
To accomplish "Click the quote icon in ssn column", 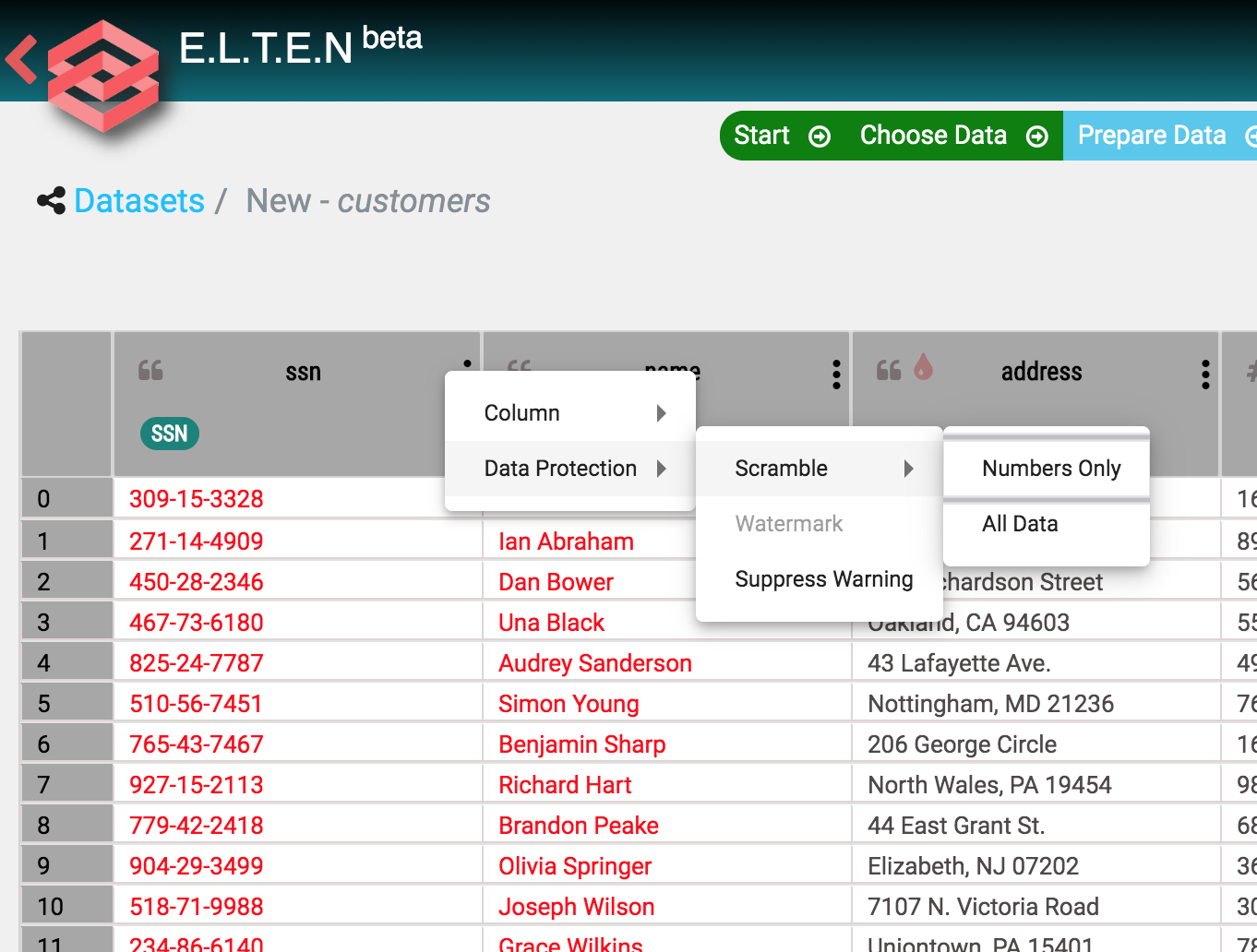I will coord(150,371).
